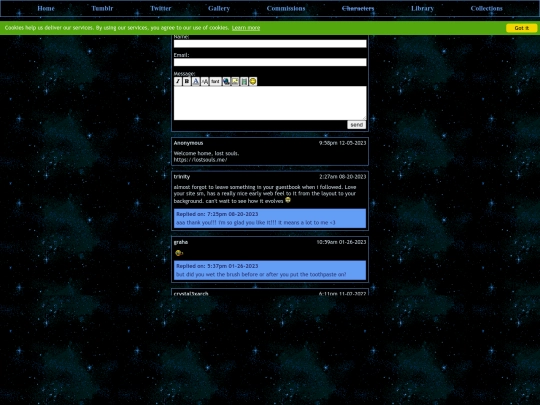This screenshot has height=405, width=540.
Task: Go to the Home page
Action: click(46, 8)
